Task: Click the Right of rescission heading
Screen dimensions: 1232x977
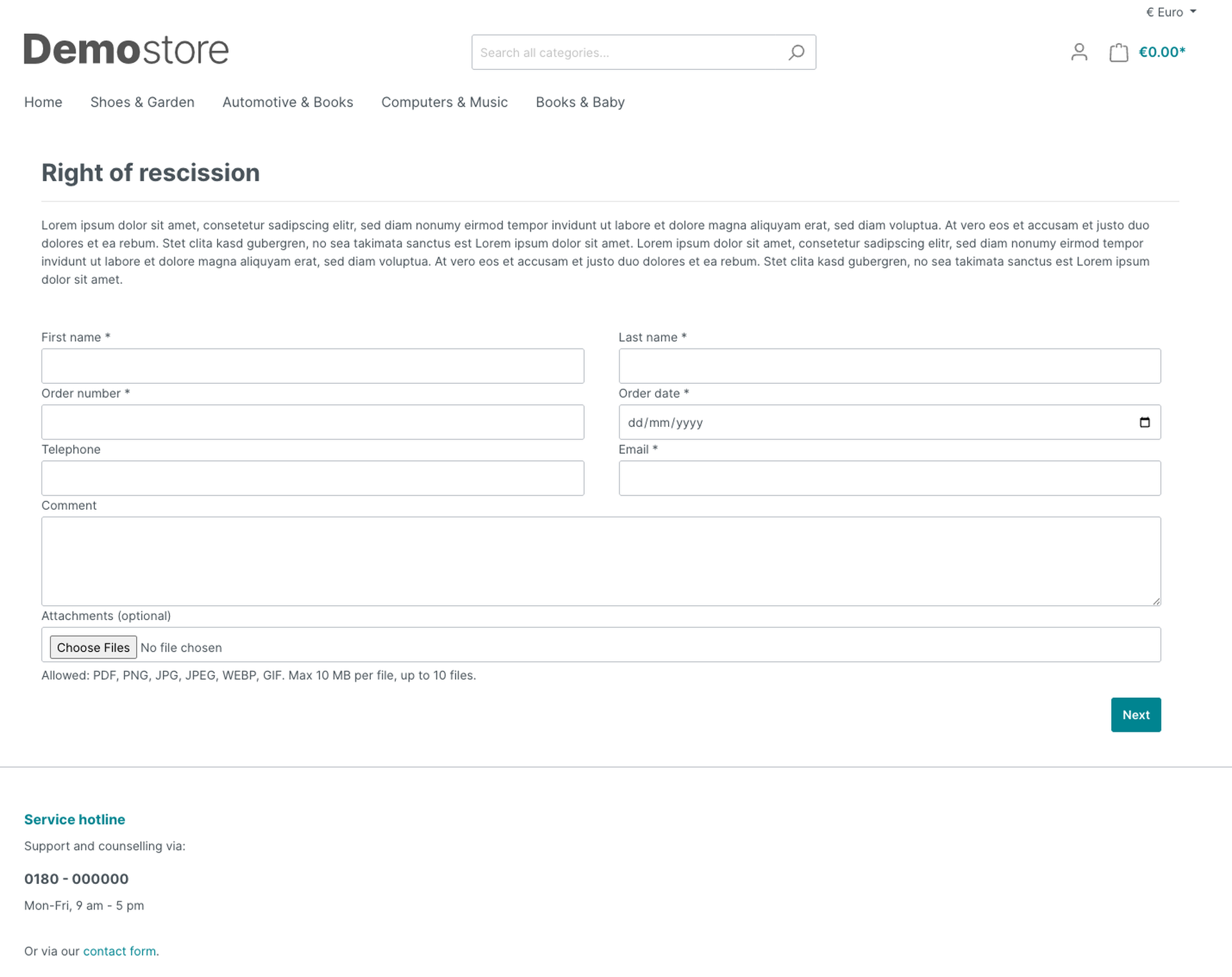Action: click(151, 173)
